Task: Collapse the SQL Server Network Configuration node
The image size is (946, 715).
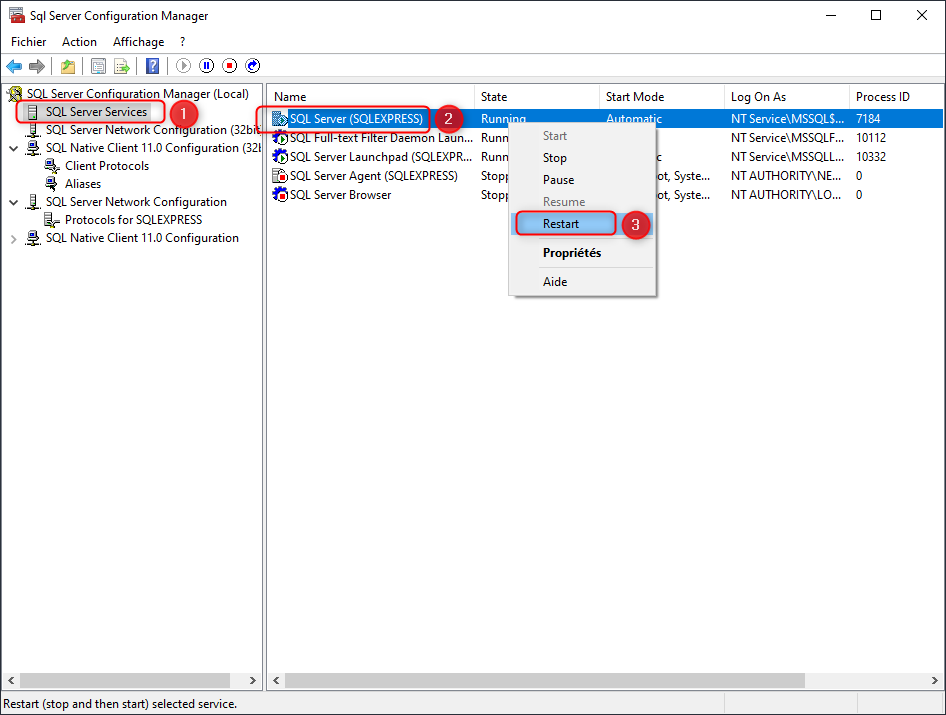Action: [x=13, y=202]
